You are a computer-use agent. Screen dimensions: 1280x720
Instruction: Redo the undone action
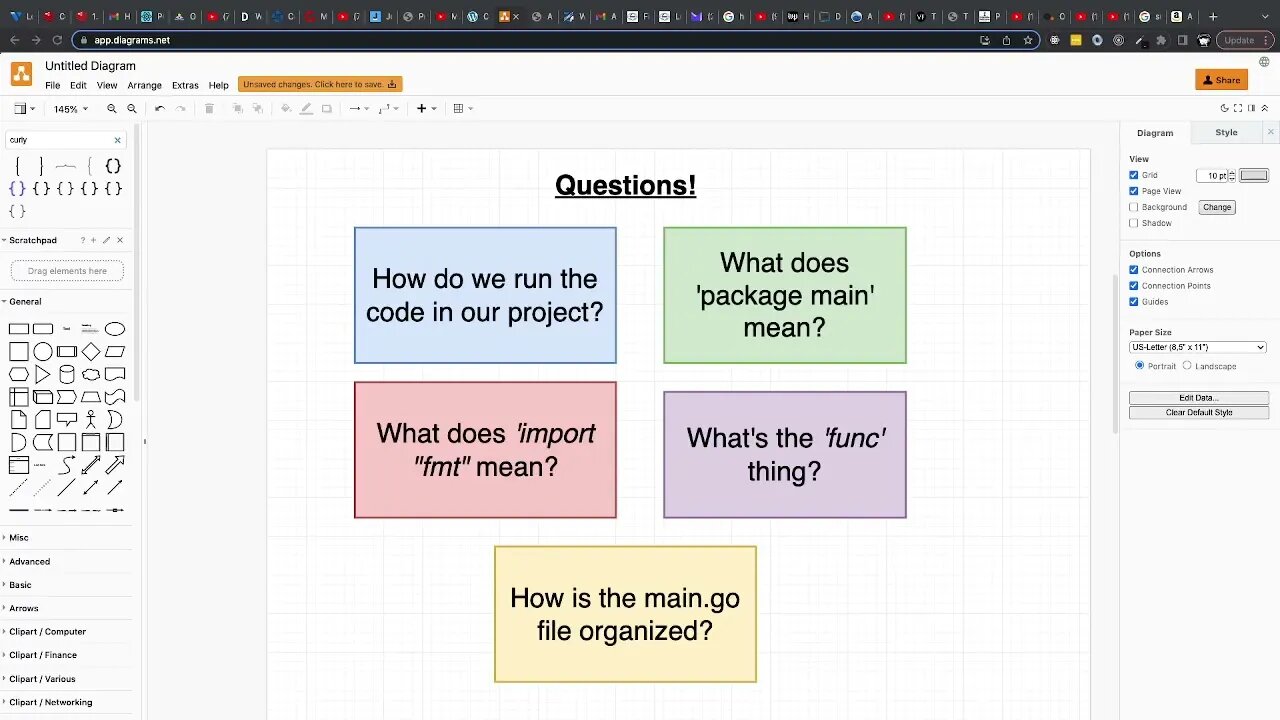coord(181,109)
